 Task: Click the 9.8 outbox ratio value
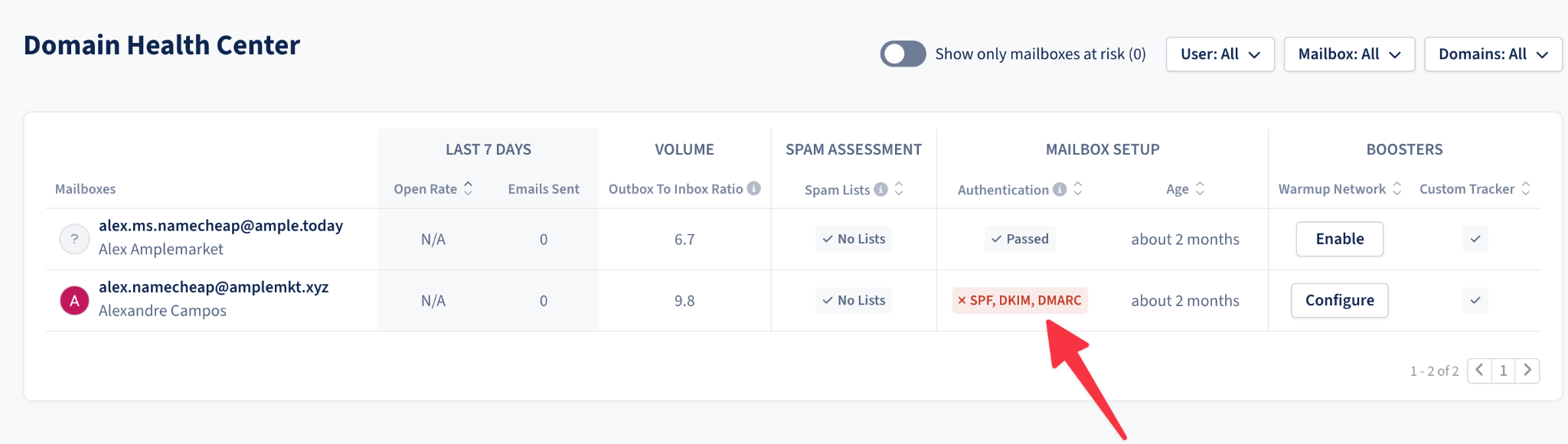point(684,301)
